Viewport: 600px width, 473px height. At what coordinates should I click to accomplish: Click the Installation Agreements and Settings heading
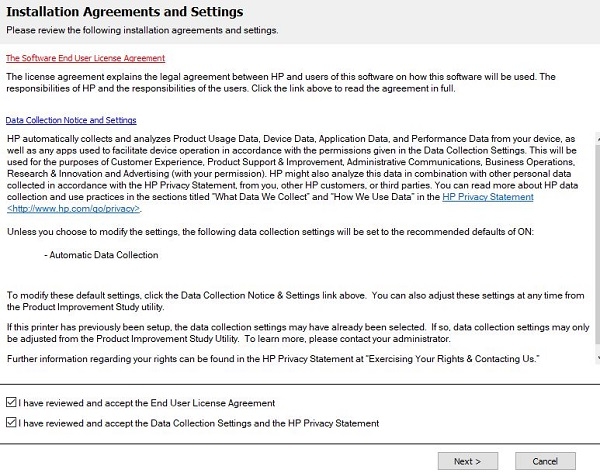[125, 11]
